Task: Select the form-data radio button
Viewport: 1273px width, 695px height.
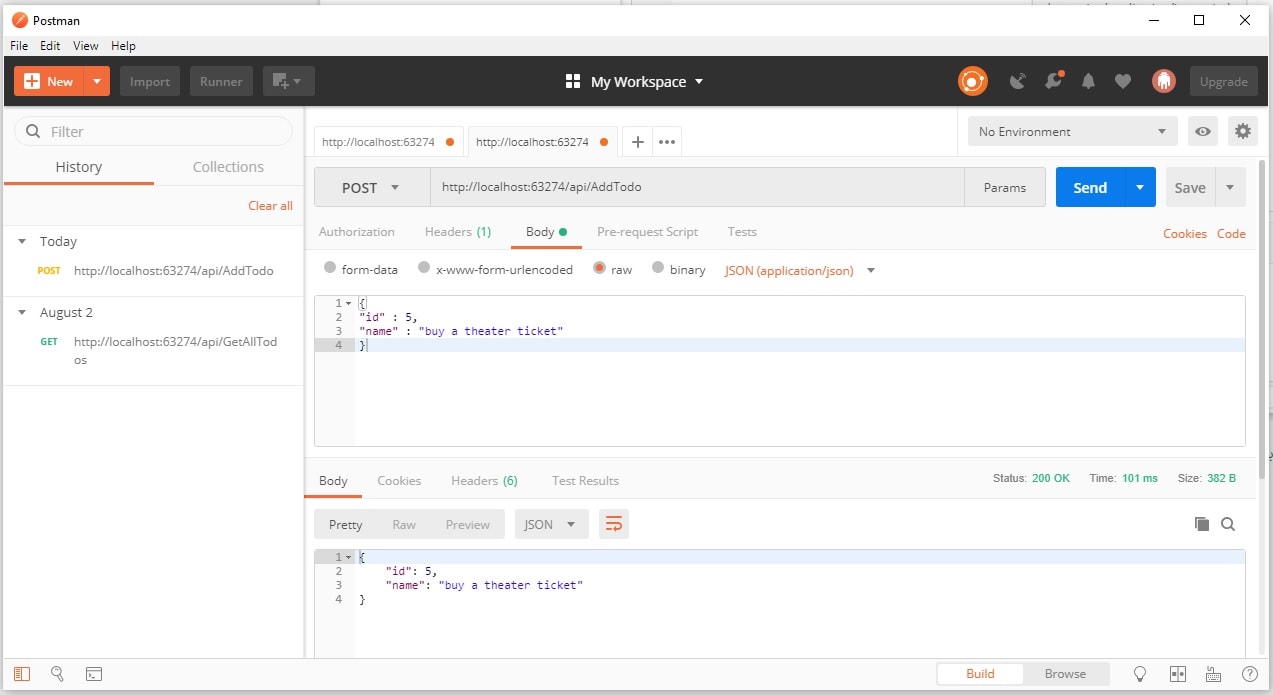Action: pyautogui.click(x=330, y=268)
